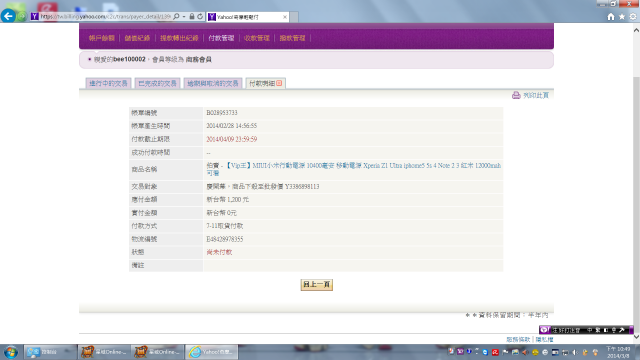Open the address bar dropdown arrow
The height and width of the screenshot is (360, 640).
[184, 16]
